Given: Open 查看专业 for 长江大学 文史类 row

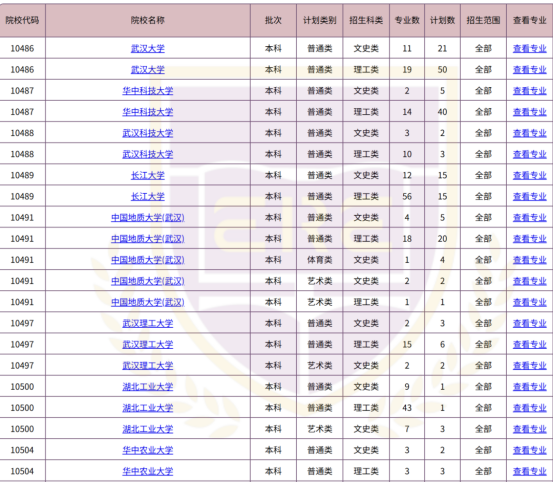Looking at the screenshot, I should 529,175.
